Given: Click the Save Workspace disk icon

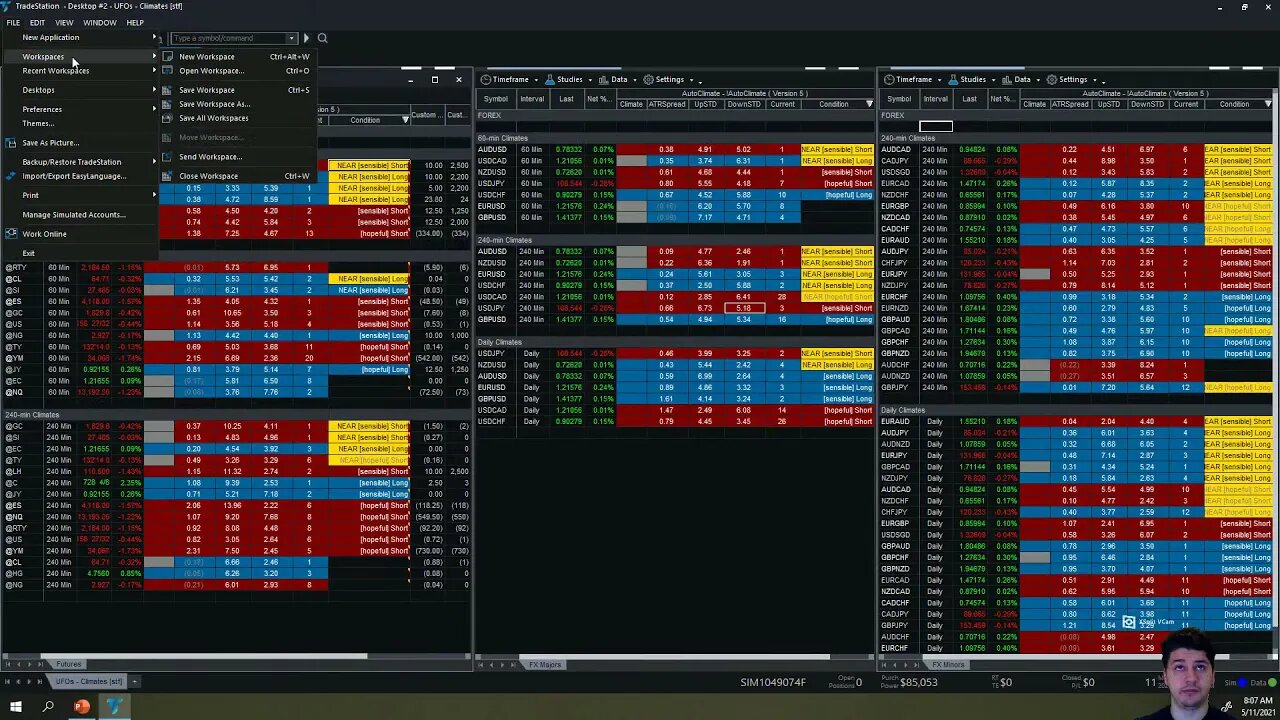Looking at the screenshot, I should coord(170,90).
